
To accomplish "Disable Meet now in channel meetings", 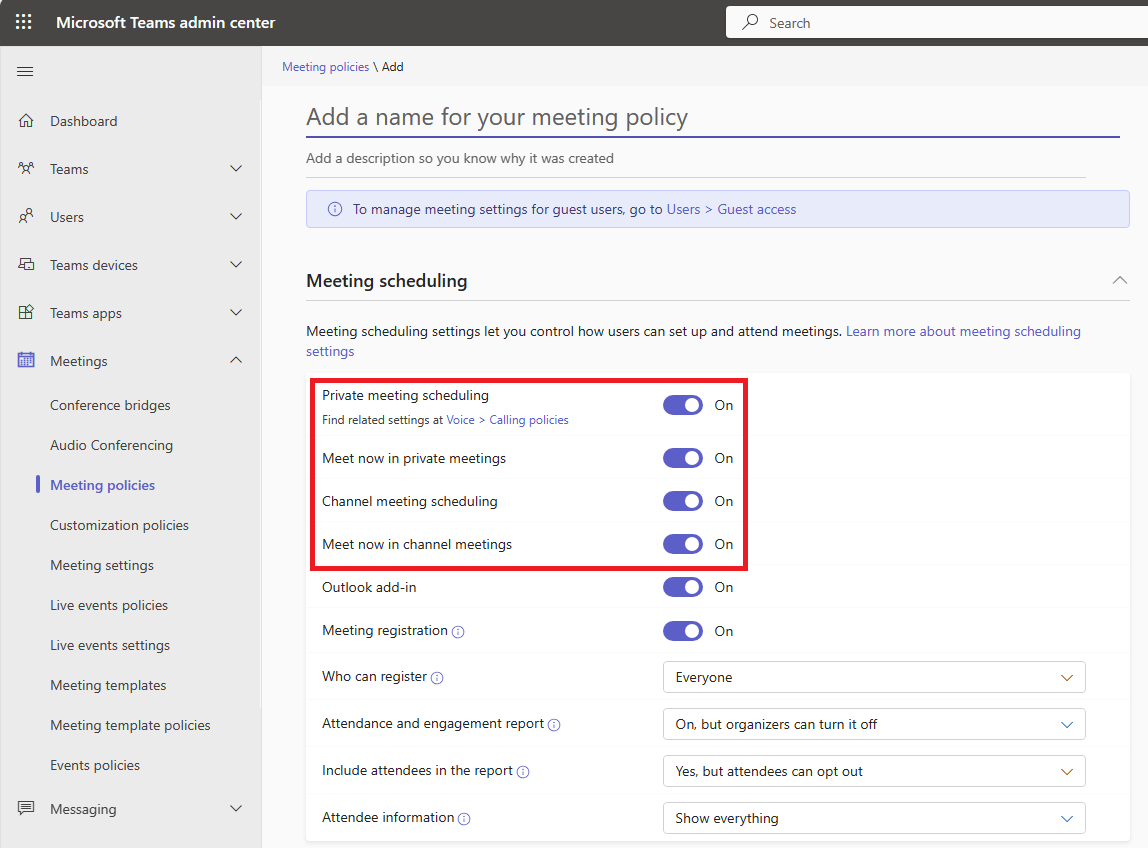I will point(682,544).
